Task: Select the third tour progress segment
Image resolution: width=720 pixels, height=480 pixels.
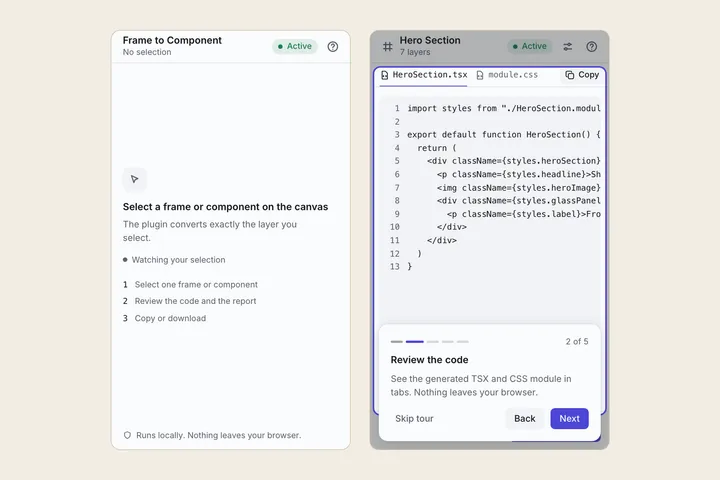Action: coord(433,342)
